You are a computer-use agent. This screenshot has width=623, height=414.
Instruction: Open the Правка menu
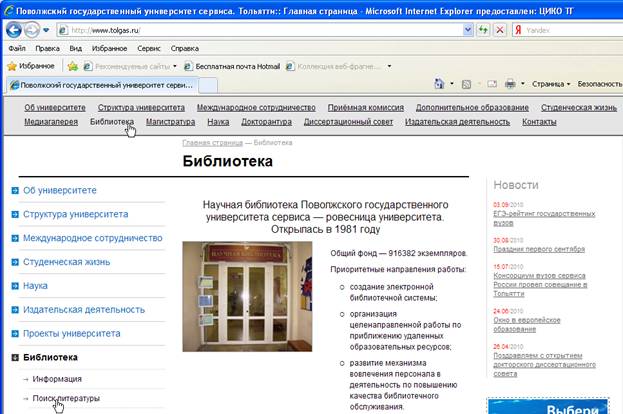pyautogui.click(x=47, y=48)
